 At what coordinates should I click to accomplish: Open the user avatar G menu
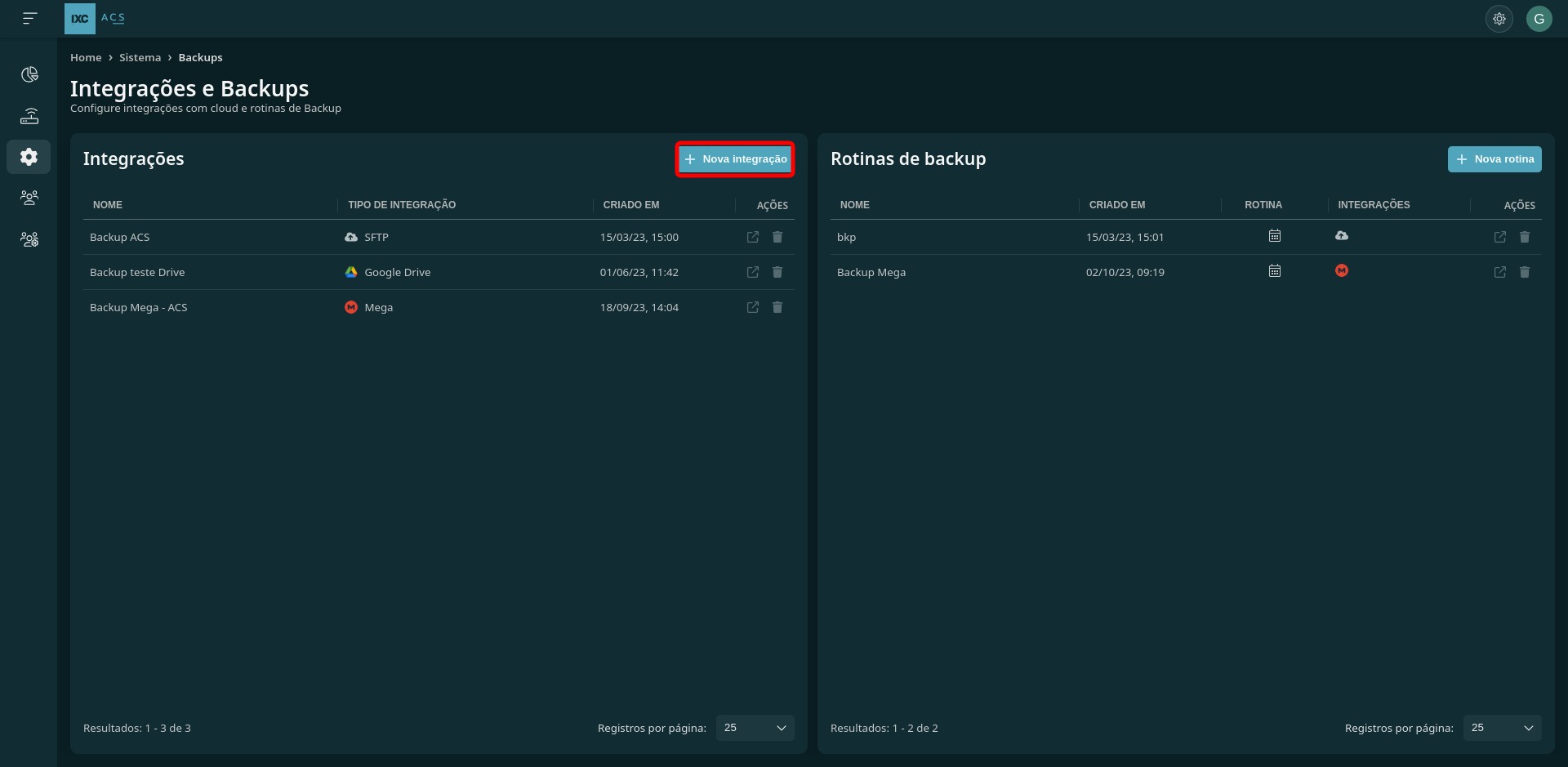[x=1539, y=18]
